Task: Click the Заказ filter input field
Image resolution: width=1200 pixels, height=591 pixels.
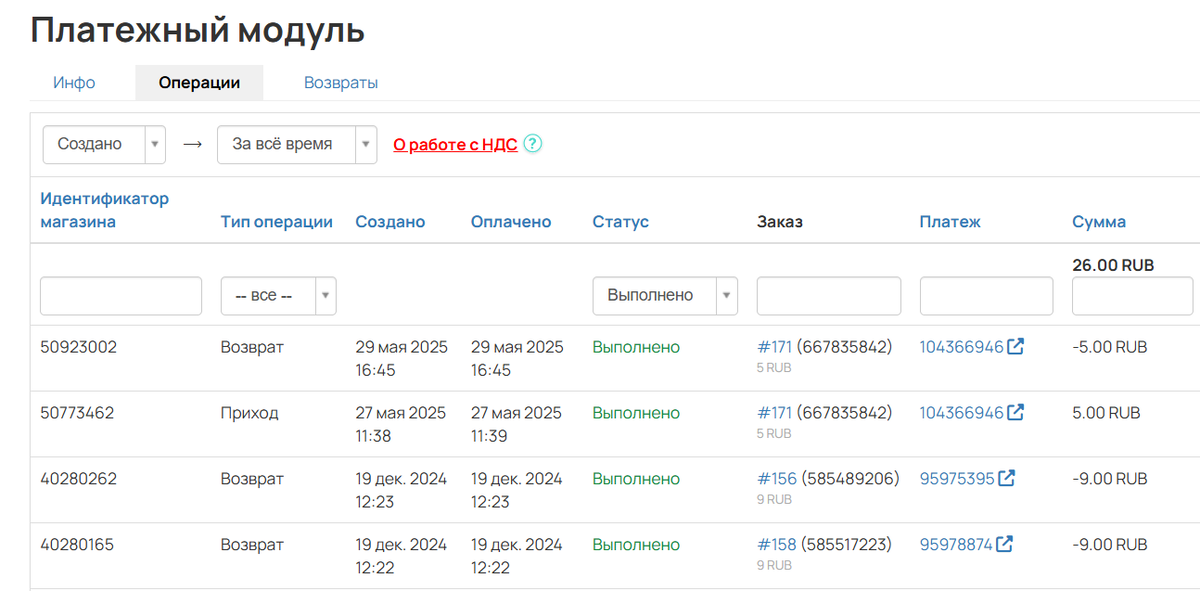Action: click(828, 296)
